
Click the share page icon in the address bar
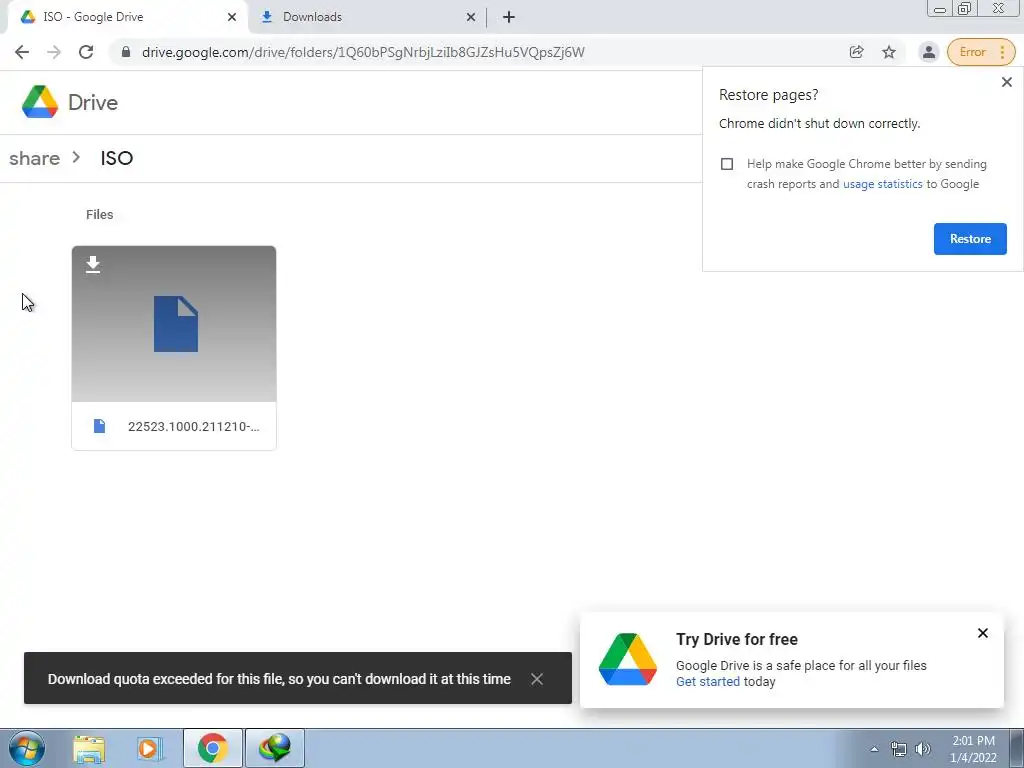click(x=856, y=52)
